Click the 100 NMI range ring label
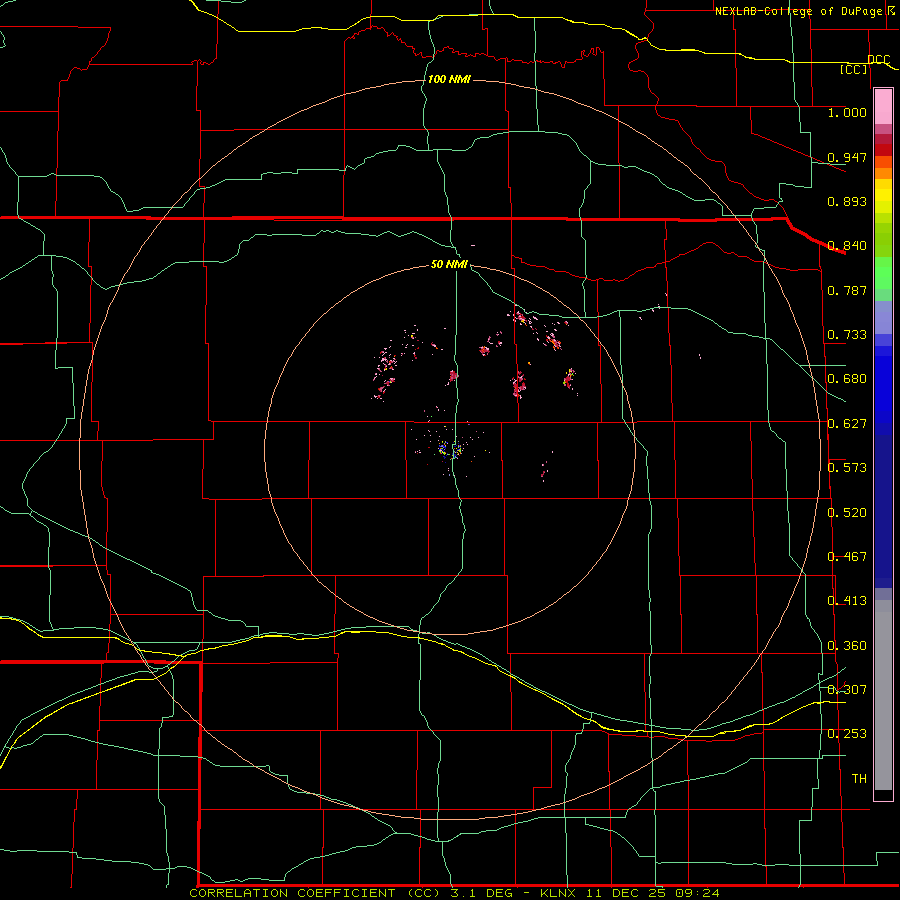This screenshot has height=900, width=900. coord(449,79)
